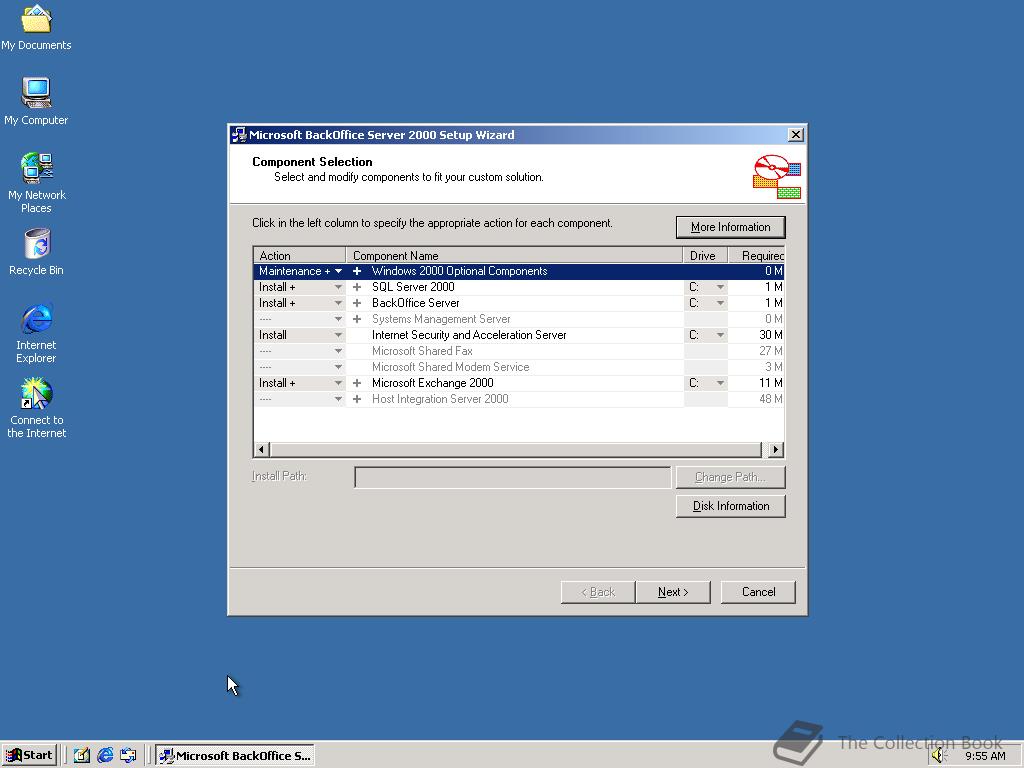Image resolution: width=1024 pixels, height=768 pixels.
Task: Click the Required column header
Action: point(756,255)
